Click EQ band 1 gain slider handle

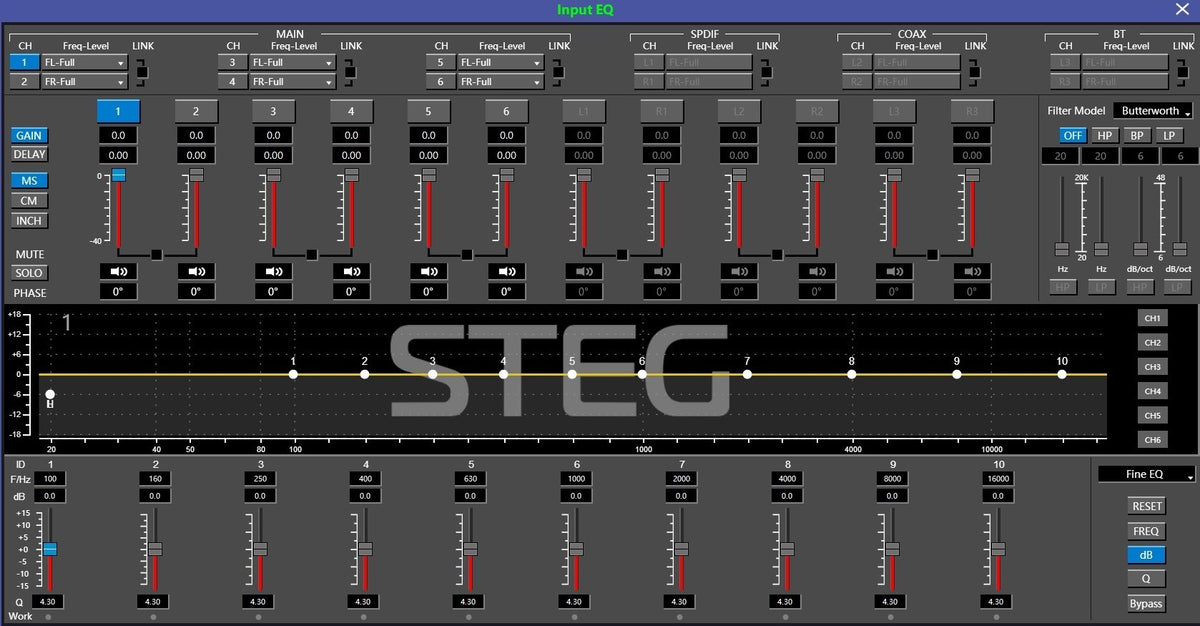[x=50, y=549]
